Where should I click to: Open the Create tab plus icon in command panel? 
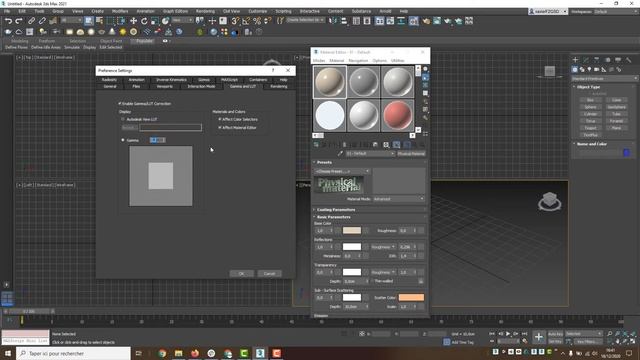click(x=576, y=60)
